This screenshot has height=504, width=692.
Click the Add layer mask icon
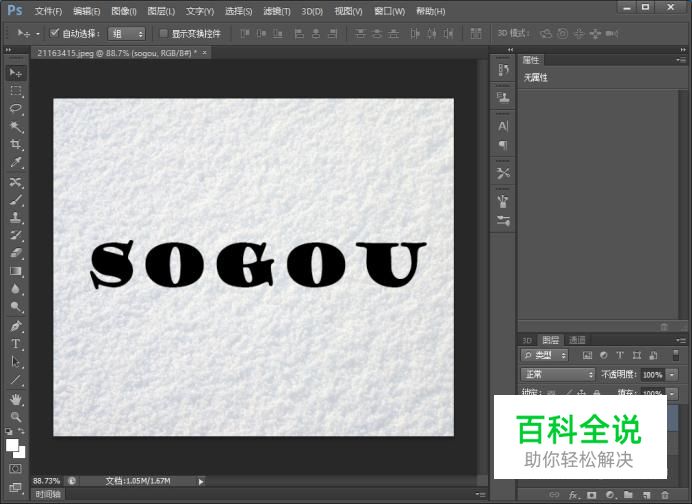(592, 495)
